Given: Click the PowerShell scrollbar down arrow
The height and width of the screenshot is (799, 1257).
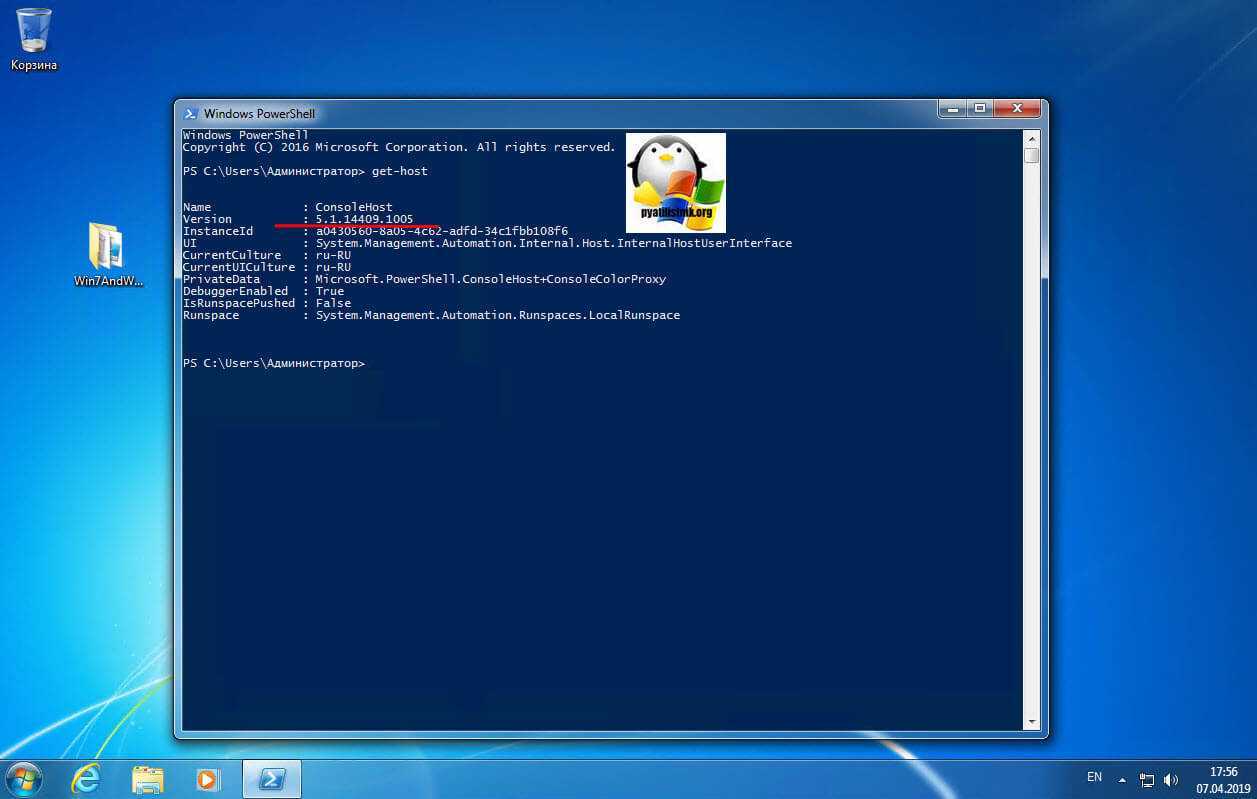Looking at the screenshot, I should tap(1032, 722).
